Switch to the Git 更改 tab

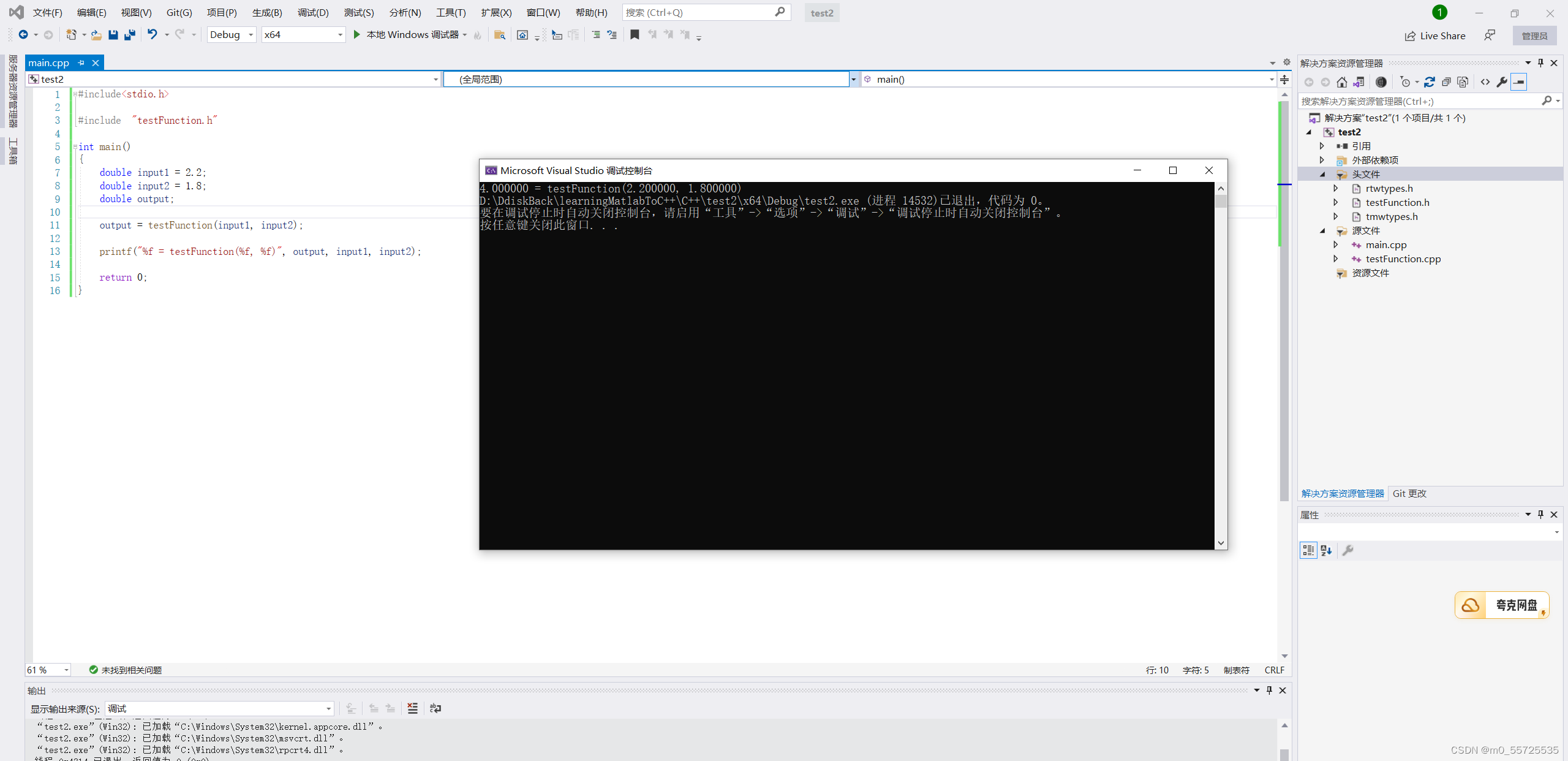click(1409, 493)
